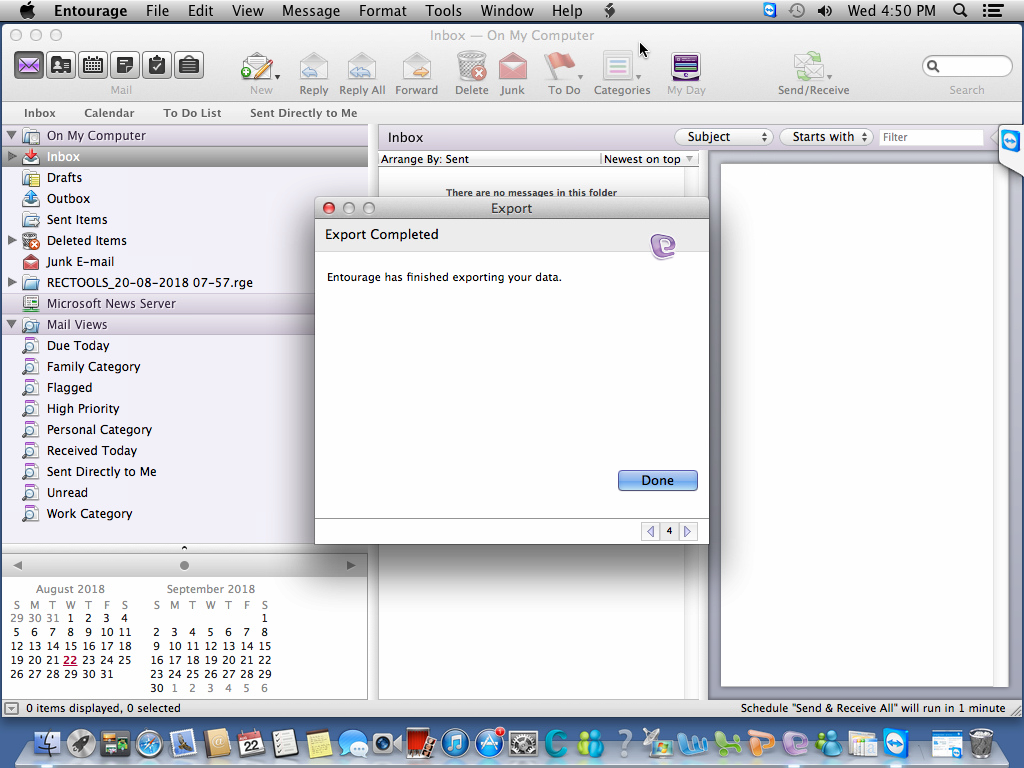Select the Drafts folder
Image resolution: width=1024 pixels, height=768 pixels.
pos(64,178)
